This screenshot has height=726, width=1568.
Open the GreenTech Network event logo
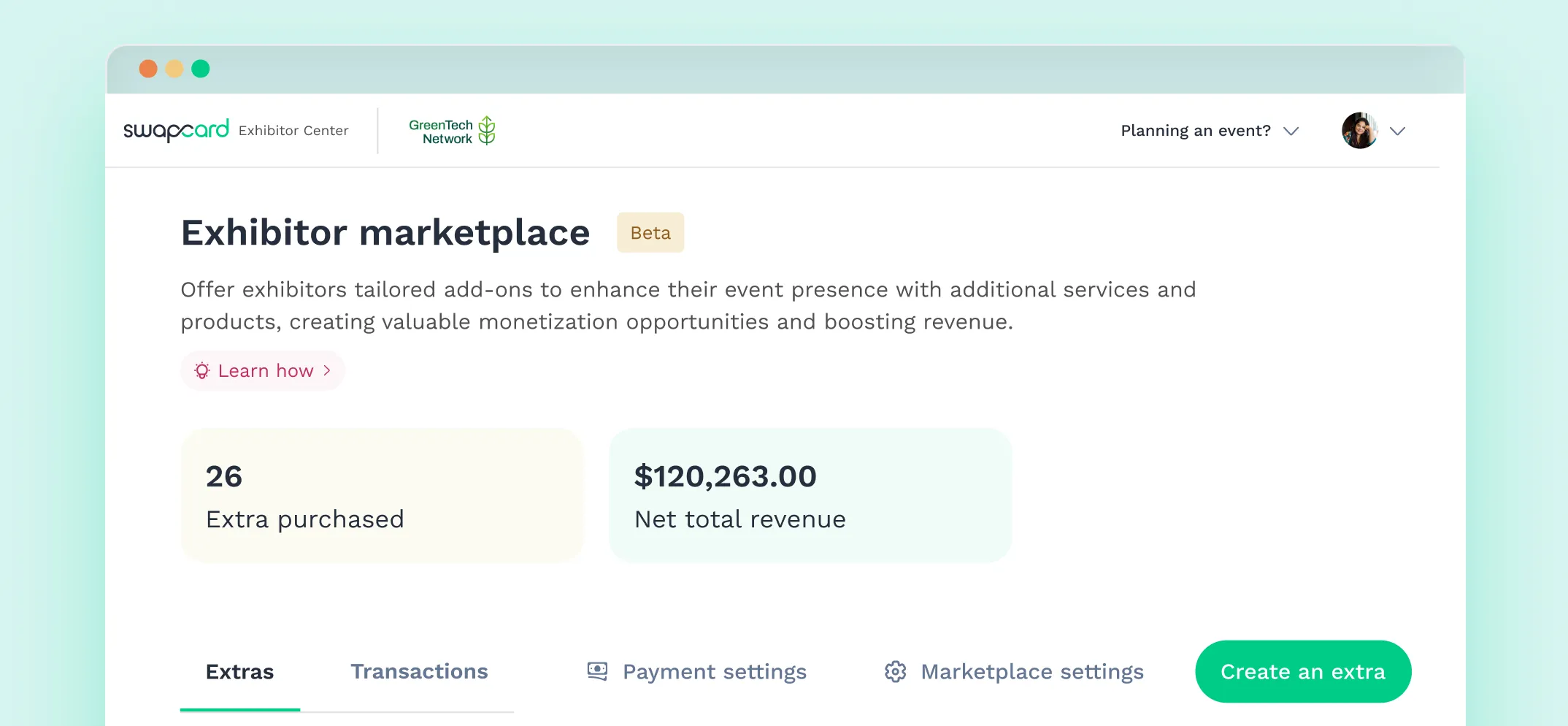coord(451,129)
